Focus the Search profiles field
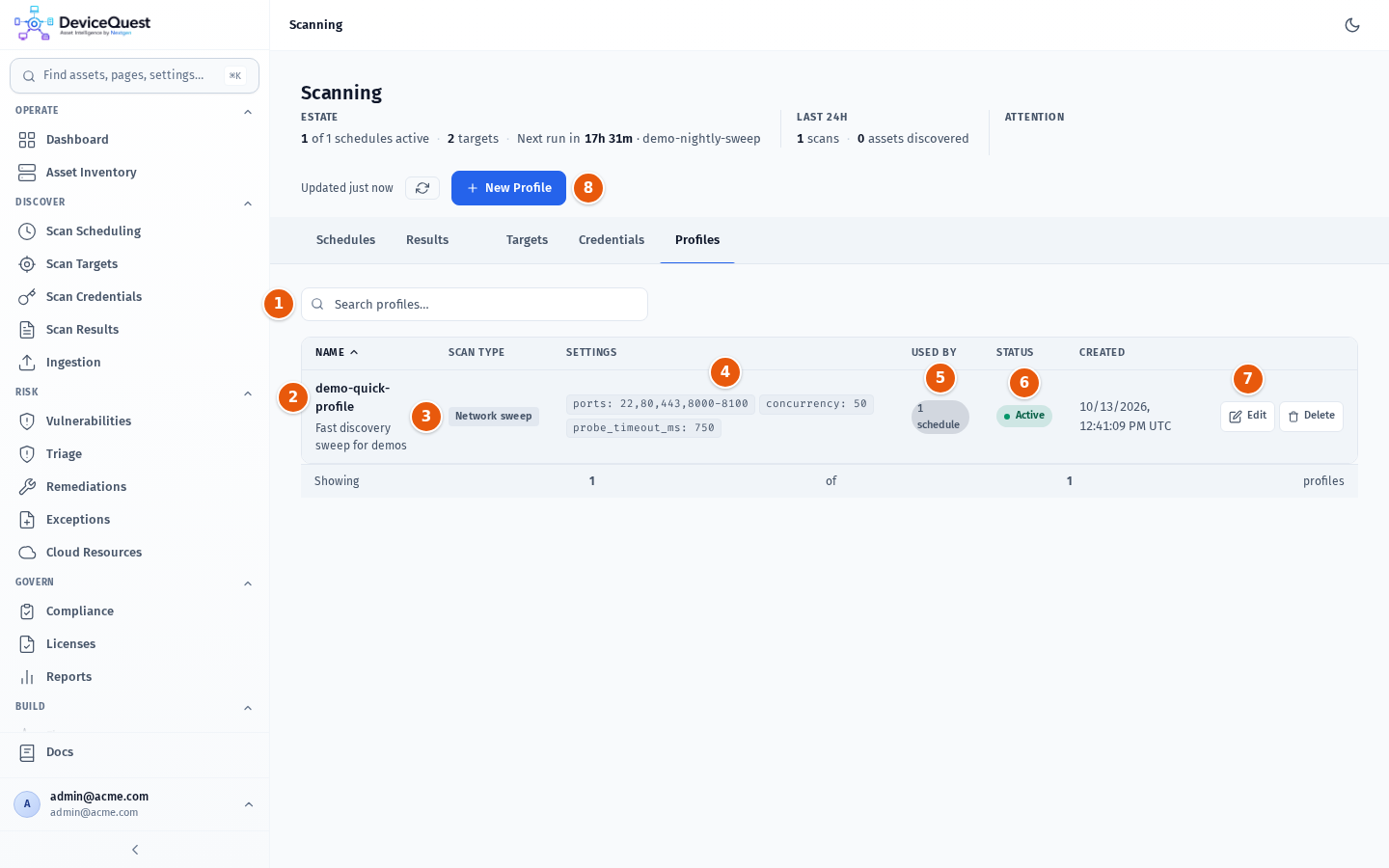This screenshot has height=868, width=1389. tap(475, 305)
